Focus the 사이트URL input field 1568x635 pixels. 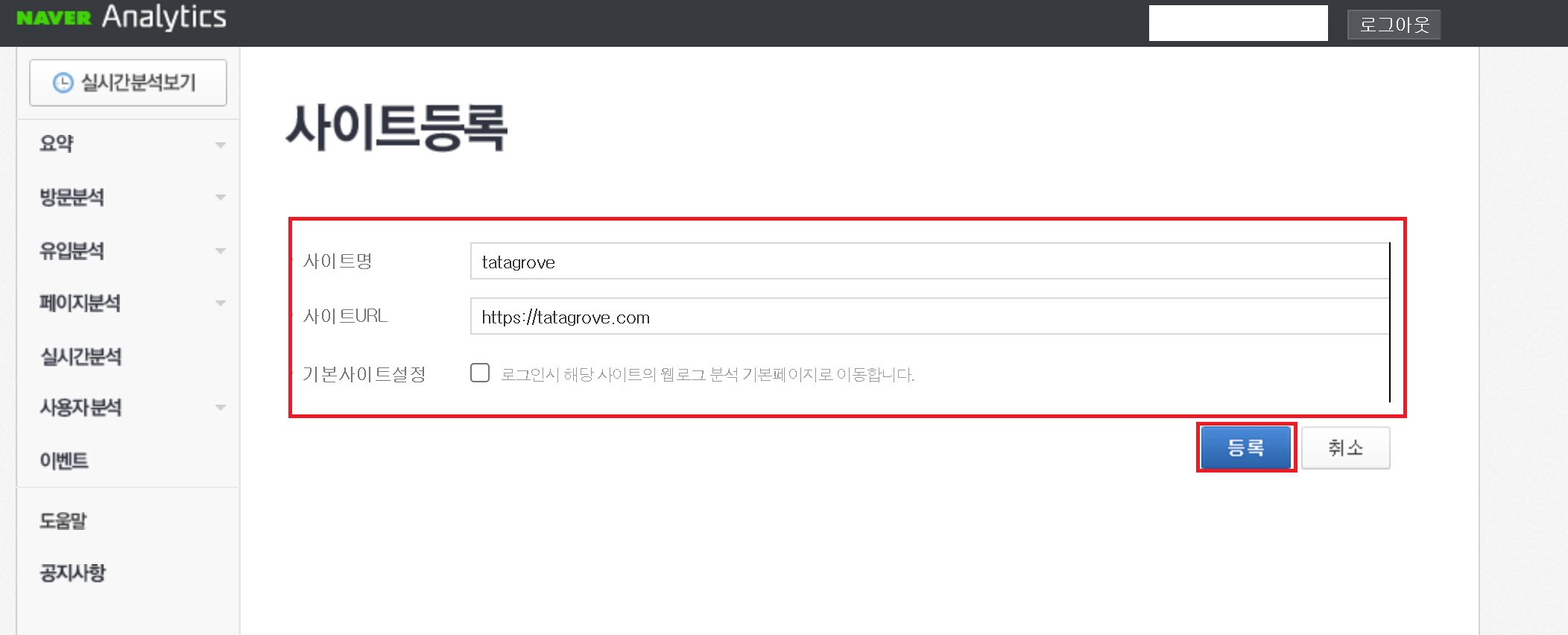[929, 317]
